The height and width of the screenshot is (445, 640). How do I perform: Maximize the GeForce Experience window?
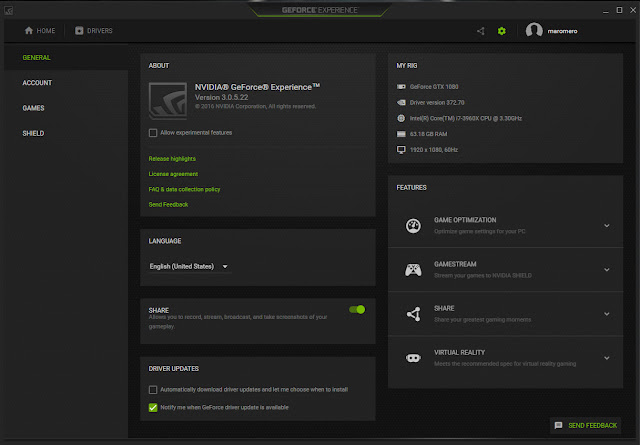pos(619,10)
